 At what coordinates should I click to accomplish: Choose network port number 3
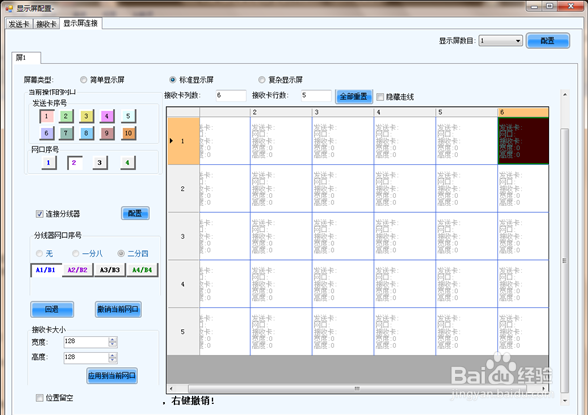point(100,163)
